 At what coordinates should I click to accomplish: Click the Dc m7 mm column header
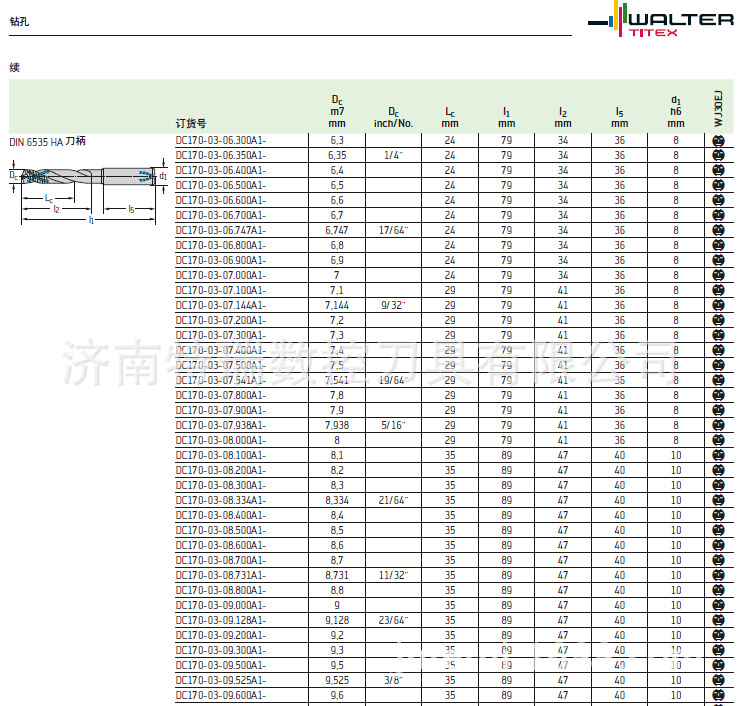click(x=337, y=112)
